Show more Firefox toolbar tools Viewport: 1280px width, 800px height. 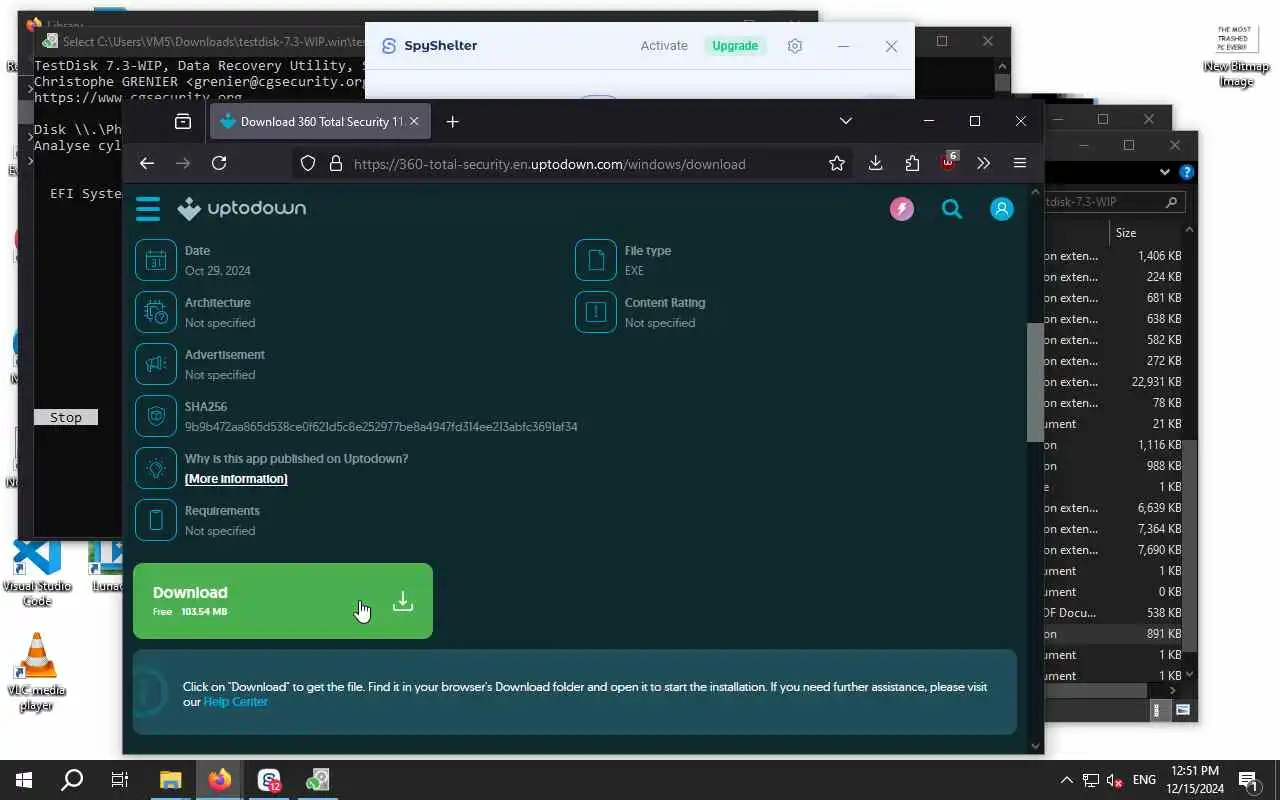tap(983, 163)
